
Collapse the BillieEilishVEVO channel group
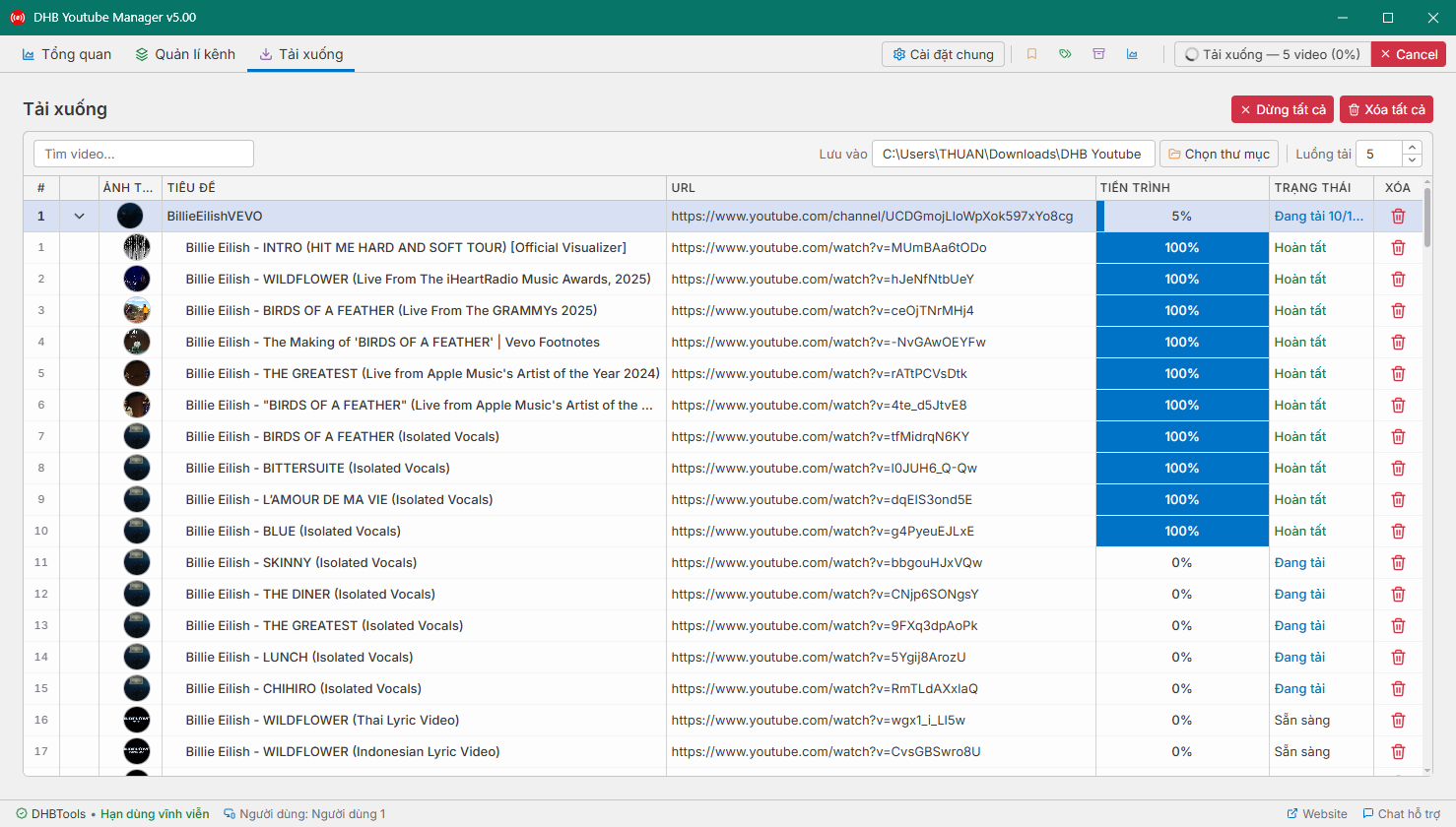click(x=79, y=217)
